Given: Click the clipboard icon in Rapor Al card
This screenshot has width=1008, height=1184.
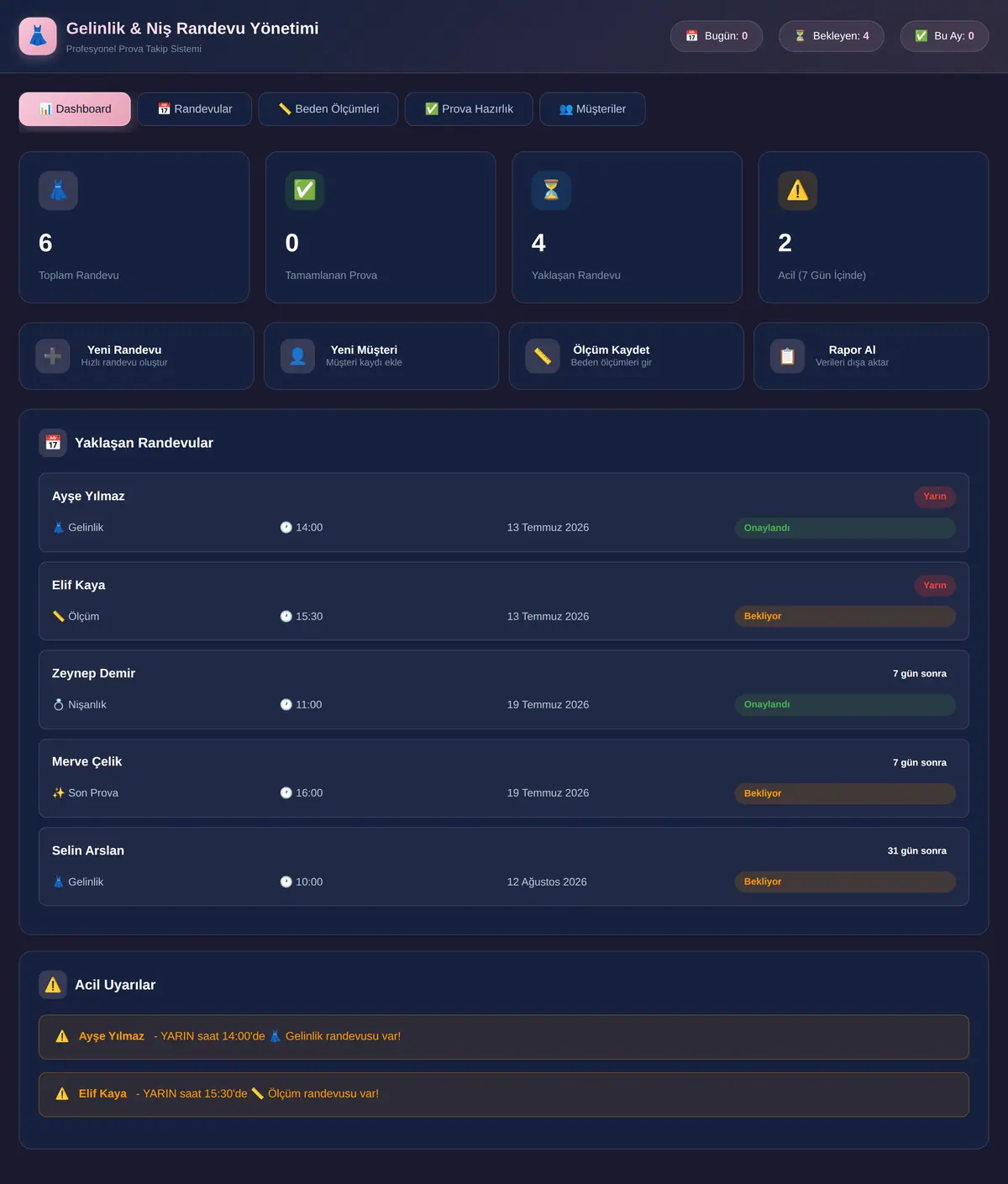Looking at the screenshot, I should point(788,356).
